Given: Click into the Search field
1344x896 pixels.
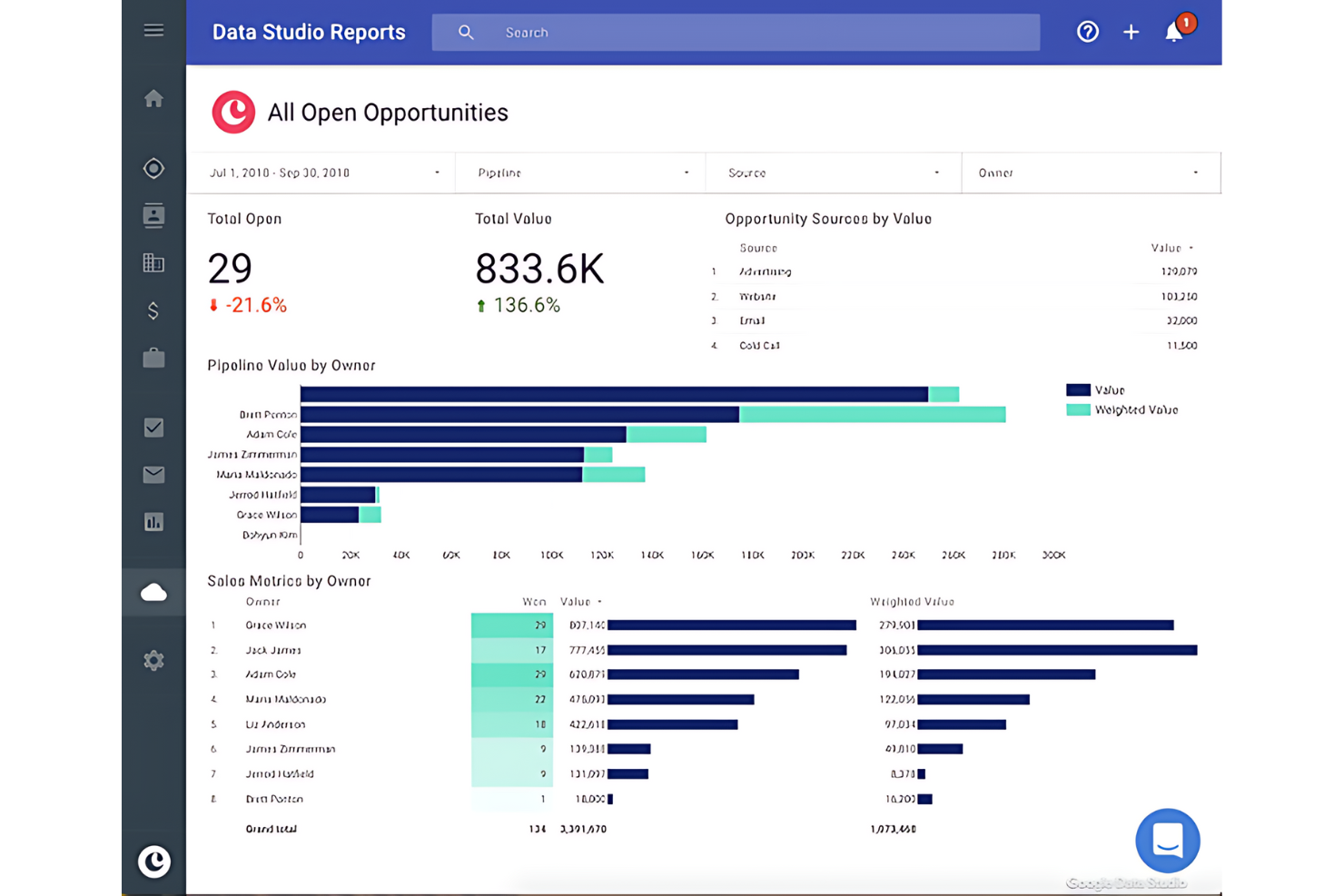Looking at the screenshot, I should pyautogui.click(x=736, y=33).
